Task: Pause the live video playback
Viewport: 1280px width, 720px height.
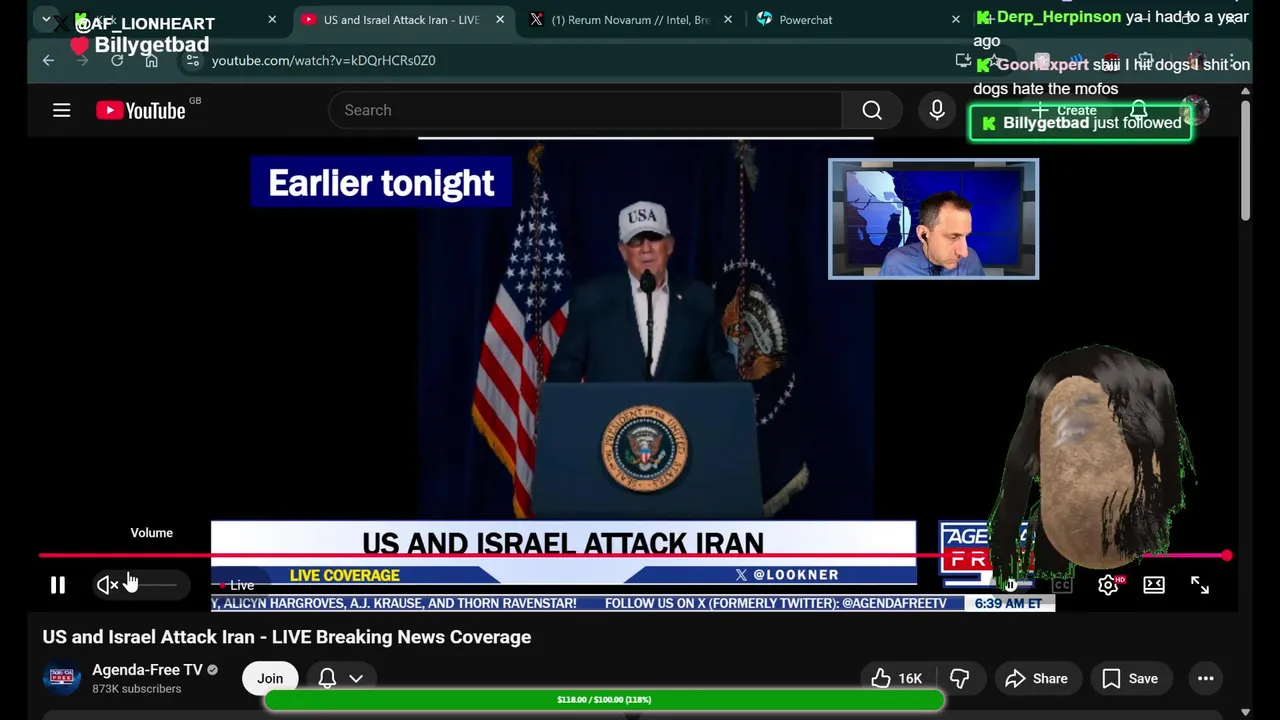Action: (57, 585)
